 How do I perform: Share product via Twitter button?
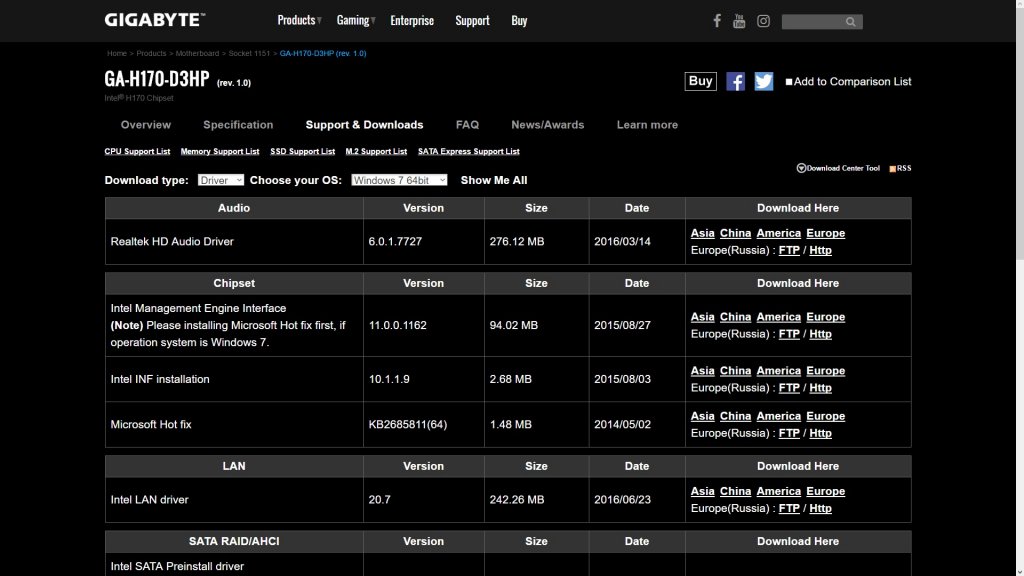coord(764,82)
